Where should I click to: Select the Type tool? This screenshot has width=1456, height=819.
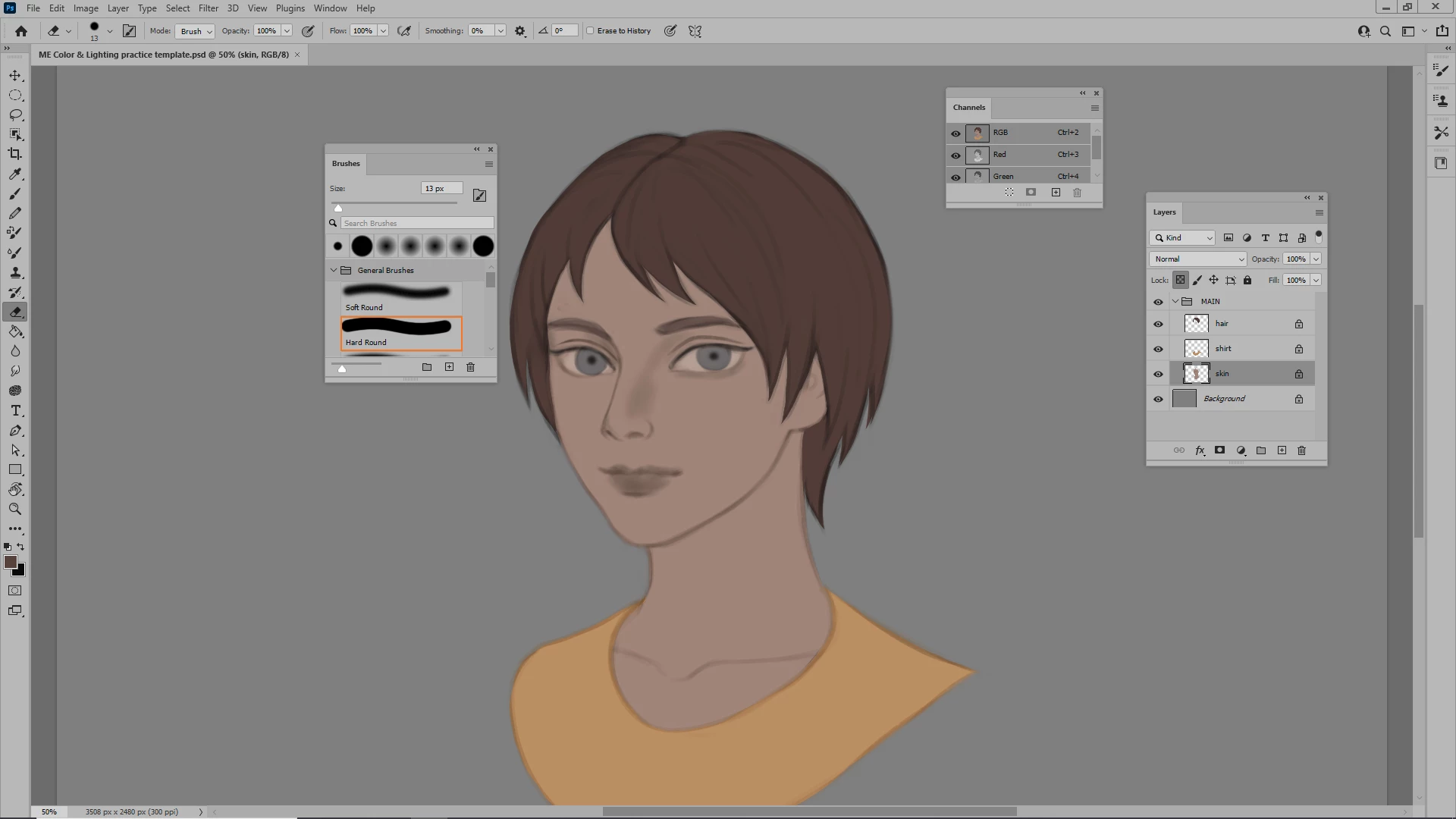pos(15,410)
